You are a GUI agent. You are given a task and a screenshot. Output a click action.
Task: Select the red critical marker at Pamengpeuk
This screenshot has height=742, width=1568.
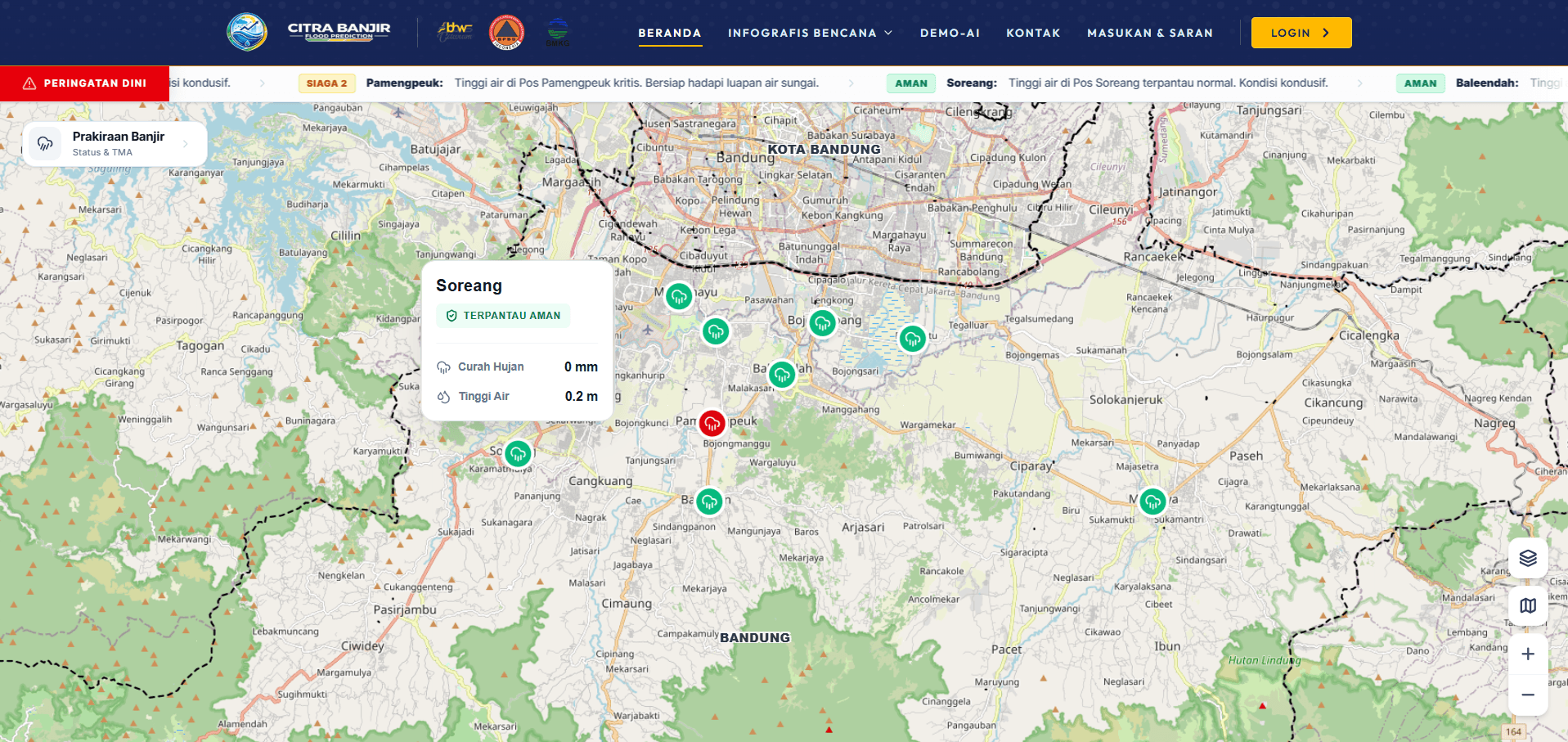tap(712, 423)
